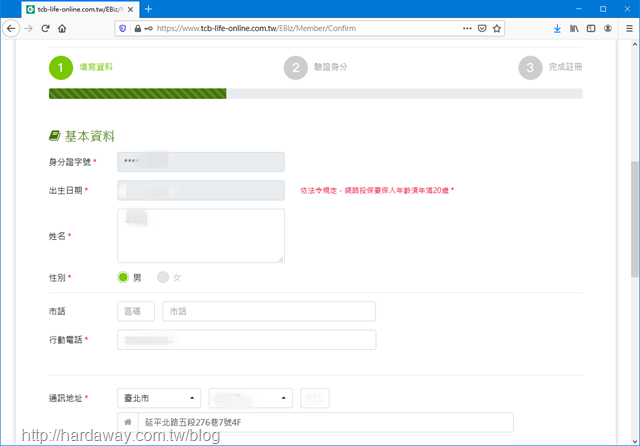Click the browser forward arrow

[28, 29]
